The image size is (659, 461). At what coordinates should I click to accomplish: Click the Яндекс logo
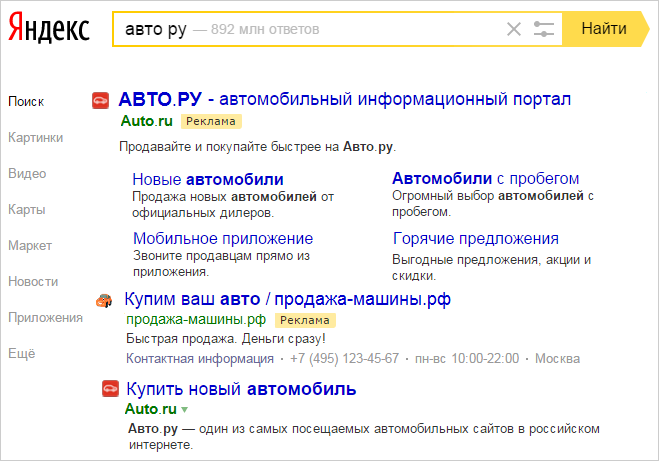click(x=49, y=28)
